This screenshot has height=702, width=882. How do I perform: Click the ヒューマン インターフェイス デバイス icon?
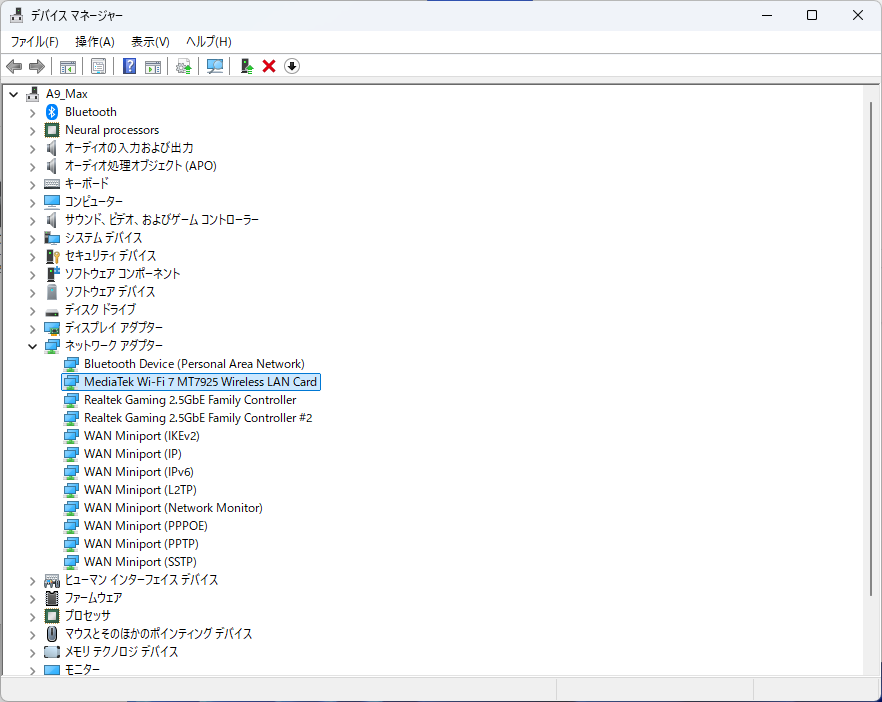[x=52, y=580]
